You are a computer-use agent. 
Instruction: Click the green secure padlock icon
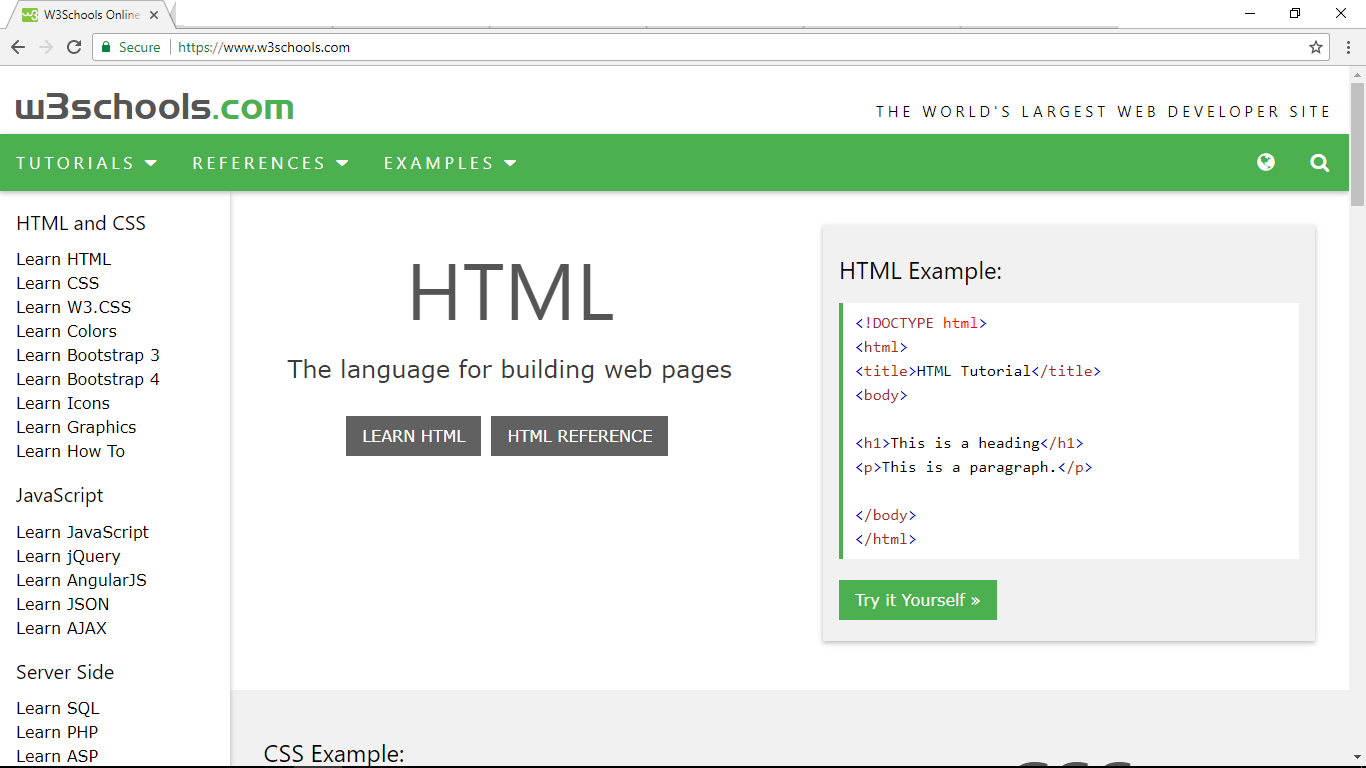click(106, 47)
